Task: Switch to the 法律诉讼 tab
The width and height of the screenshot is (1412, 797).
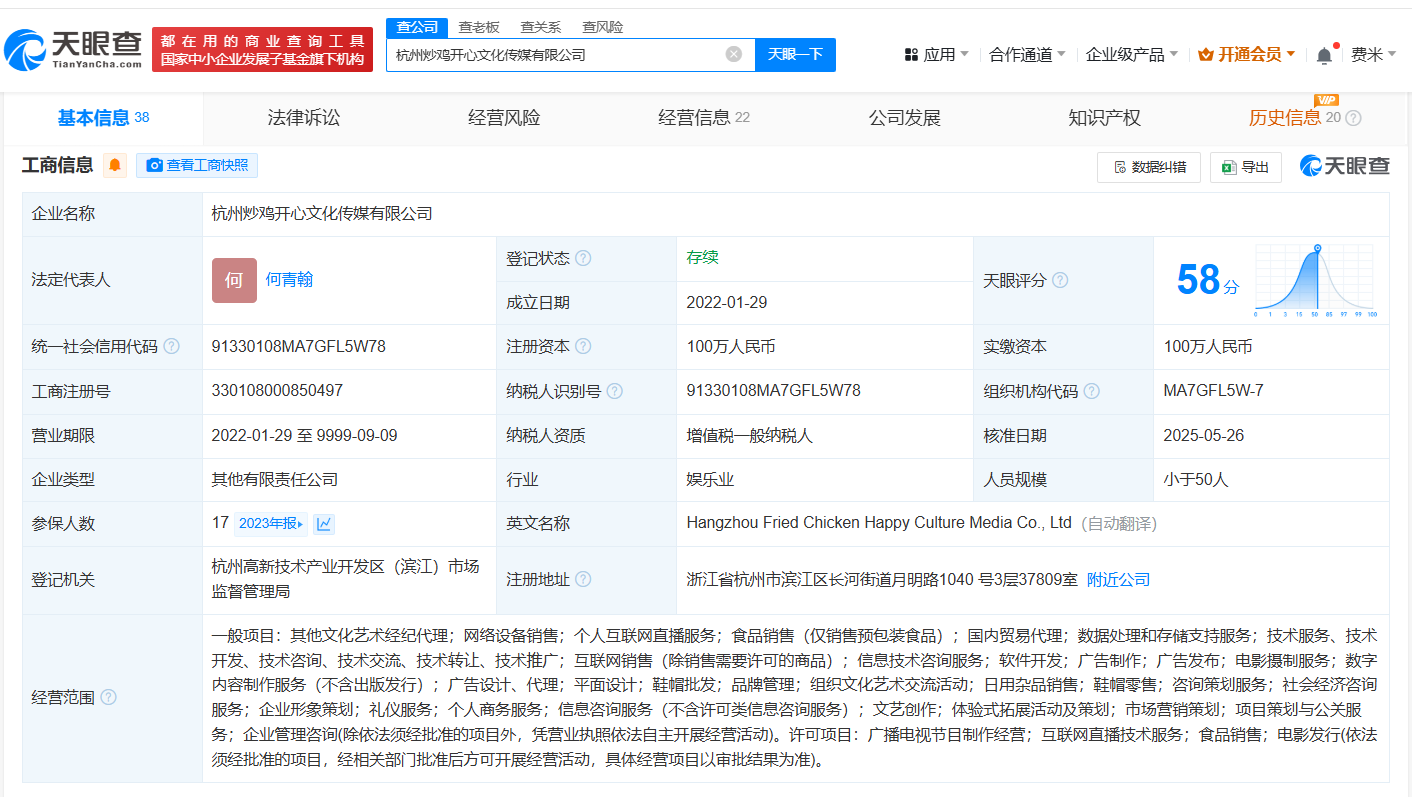Action: coord(304,118)
